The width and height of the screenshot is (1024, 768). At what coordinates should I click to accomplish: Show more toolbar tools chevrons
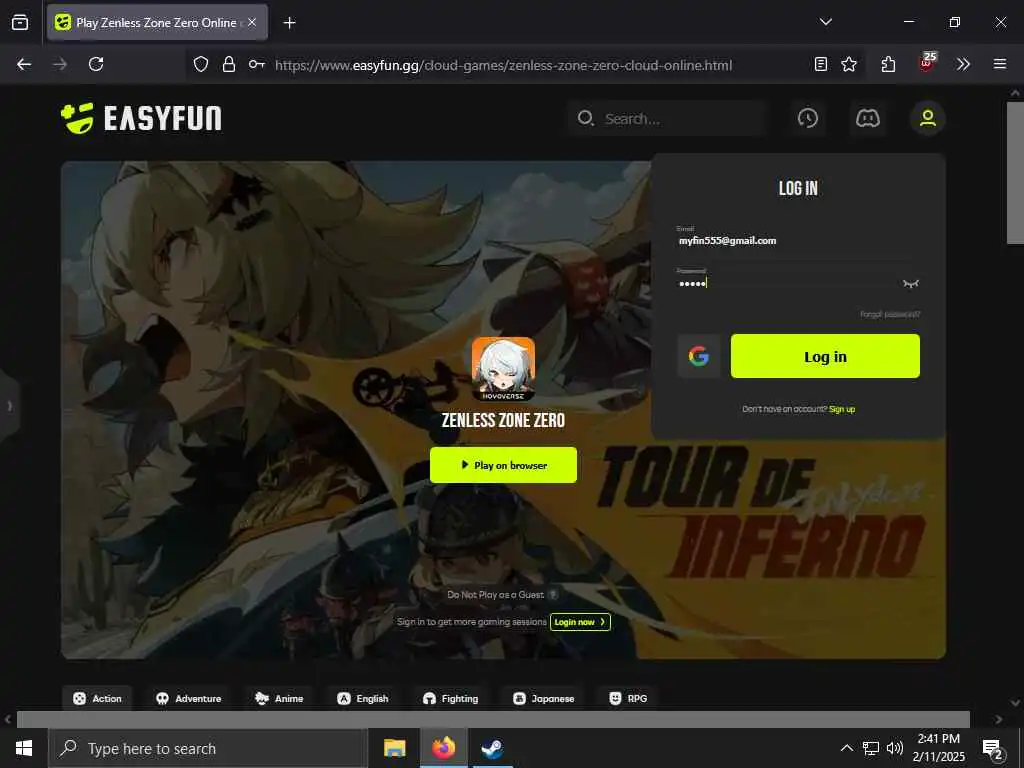963,64
